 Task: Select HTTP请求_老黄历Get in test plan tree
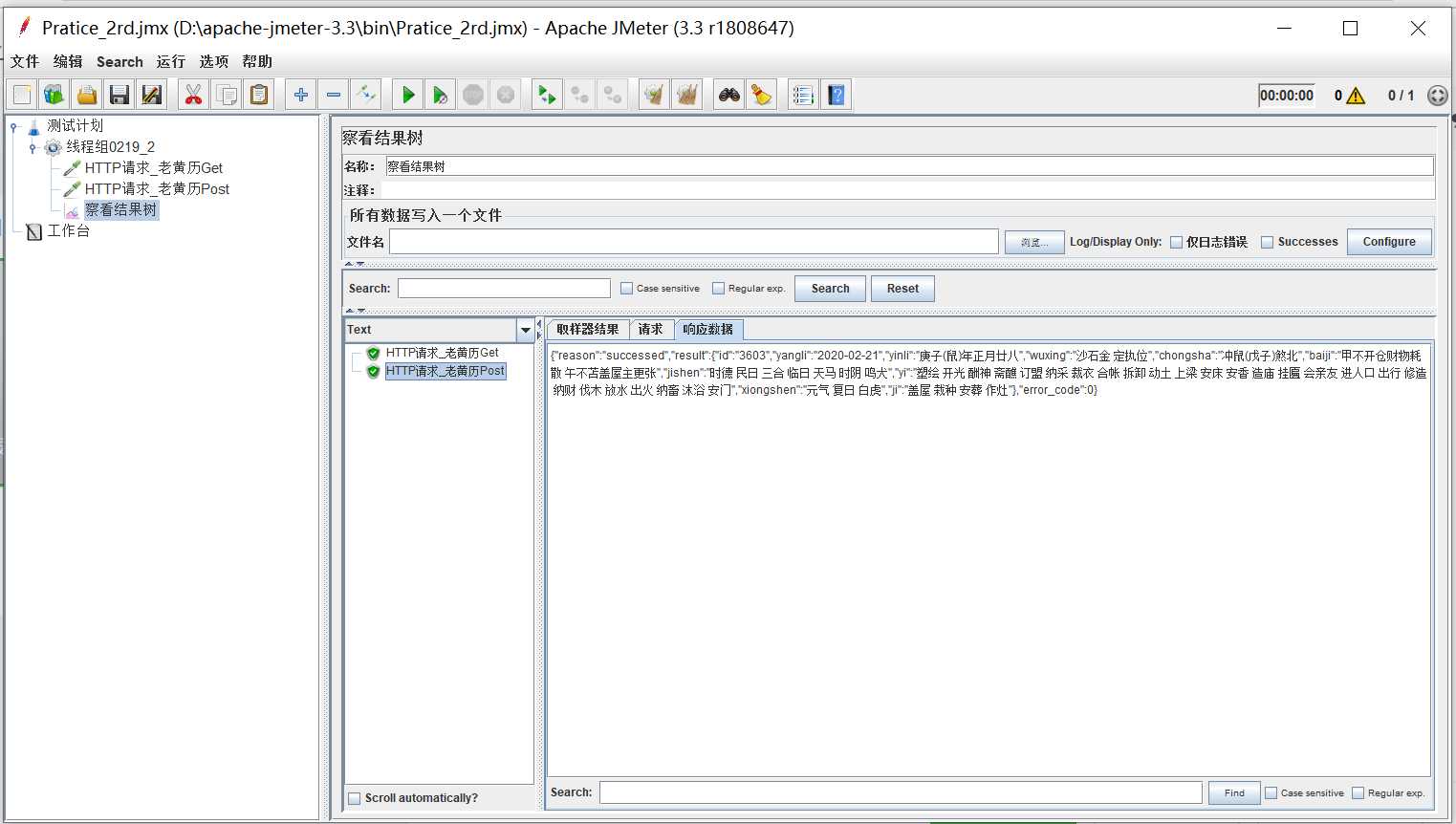coord(153,168)
